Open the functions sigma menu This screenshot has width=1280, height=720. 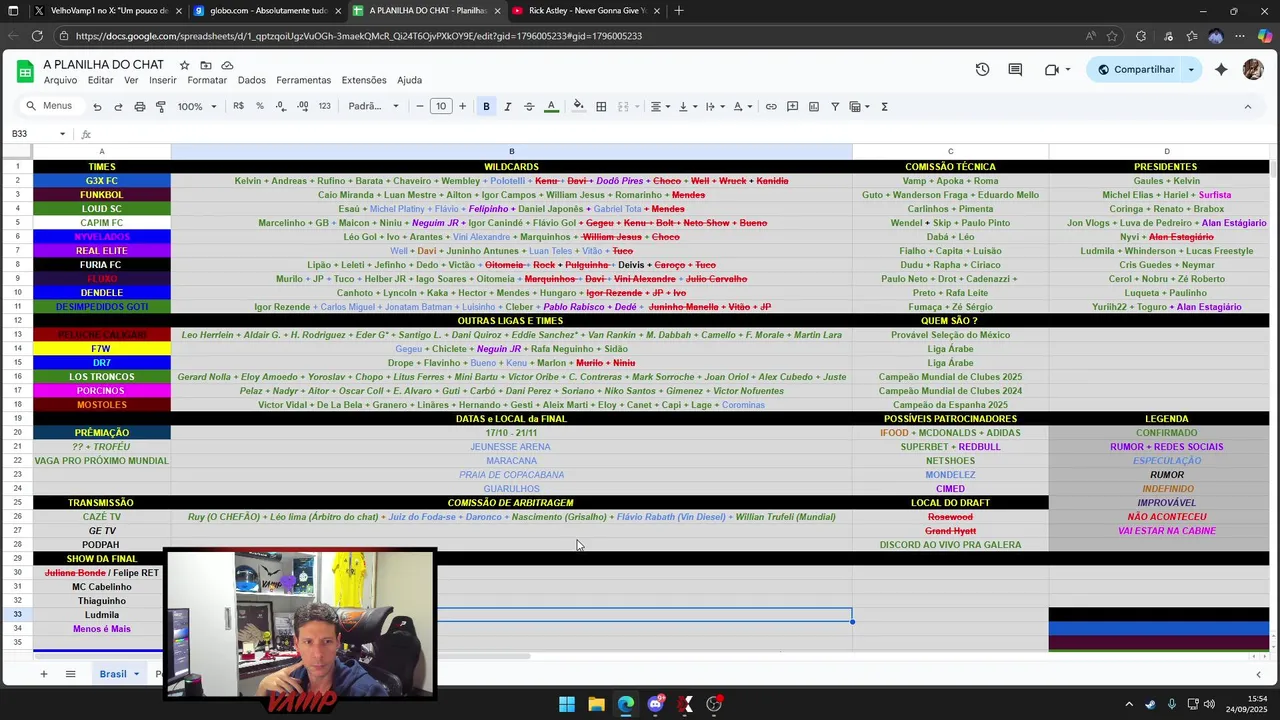pyautogui.click(x=884, y=106)
